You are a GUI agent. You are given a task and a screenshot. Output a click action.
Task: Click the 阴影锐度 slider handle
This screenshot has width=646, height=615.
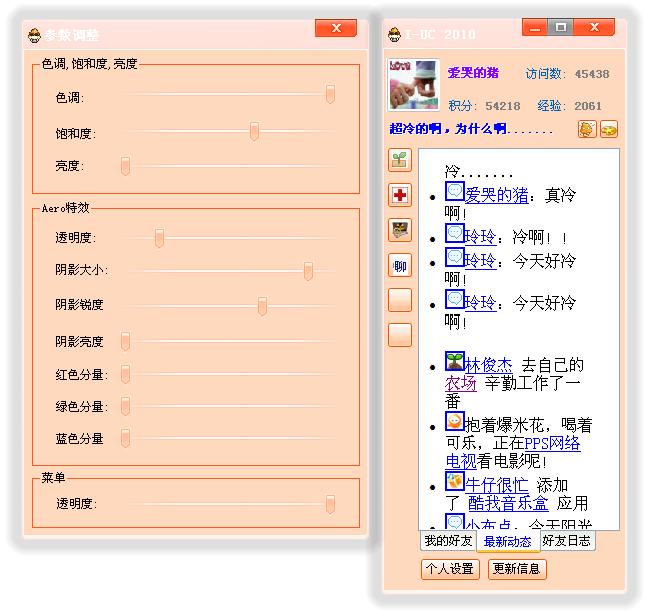[262, 306]
